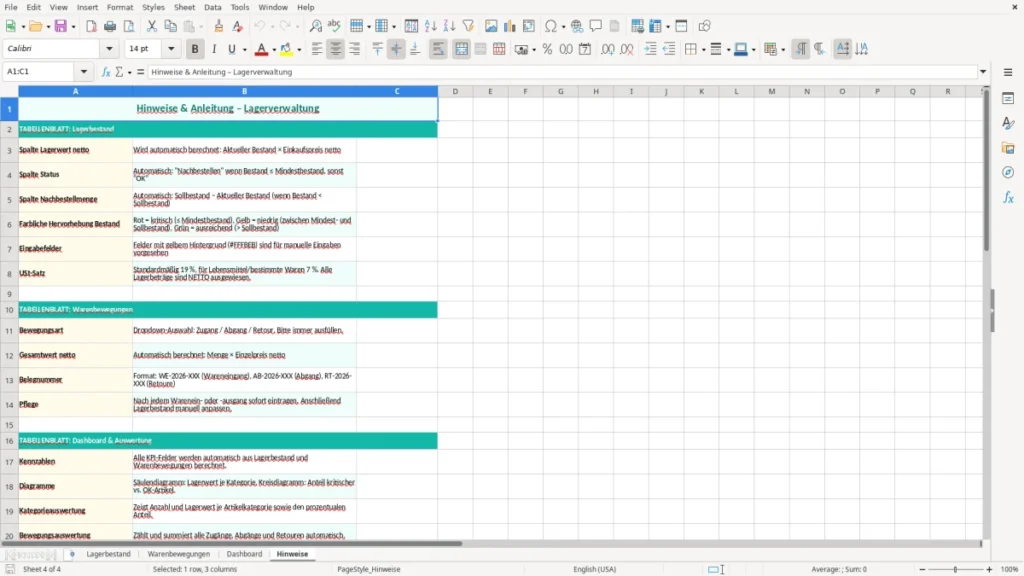The image size is (1024, 576).
Task: Expand the Name Box dropdown
Action: 84,72
